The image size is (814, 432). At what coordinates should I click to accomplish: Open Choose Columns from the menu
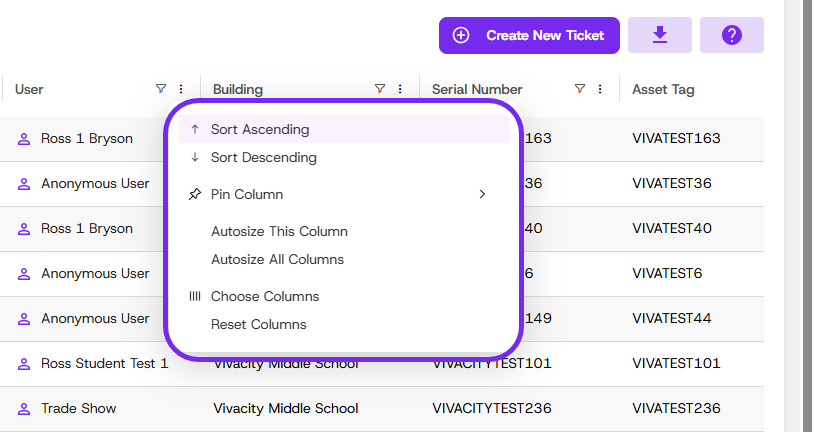(265, 297)
